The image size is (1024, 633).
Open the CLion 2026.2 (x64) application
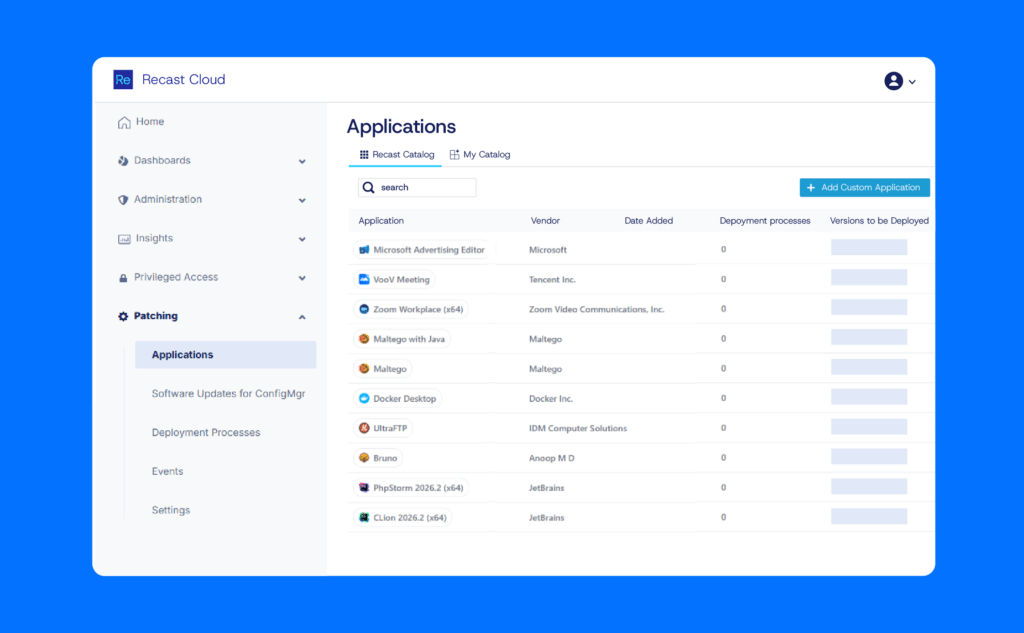click(x=403, y=517)
